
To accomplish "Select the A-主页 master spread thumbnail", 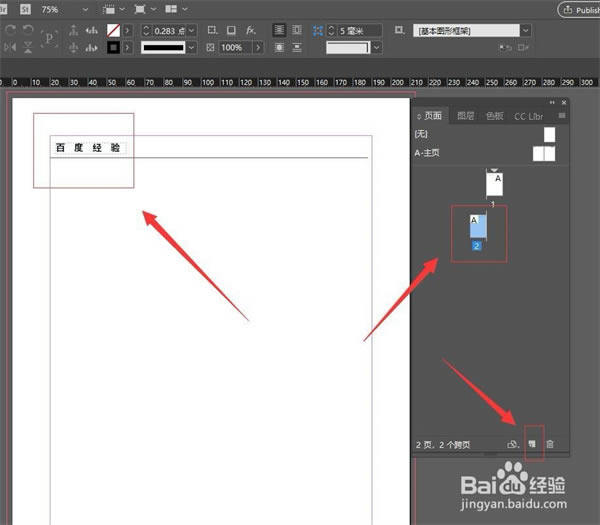I will click(x=544, y=153).
